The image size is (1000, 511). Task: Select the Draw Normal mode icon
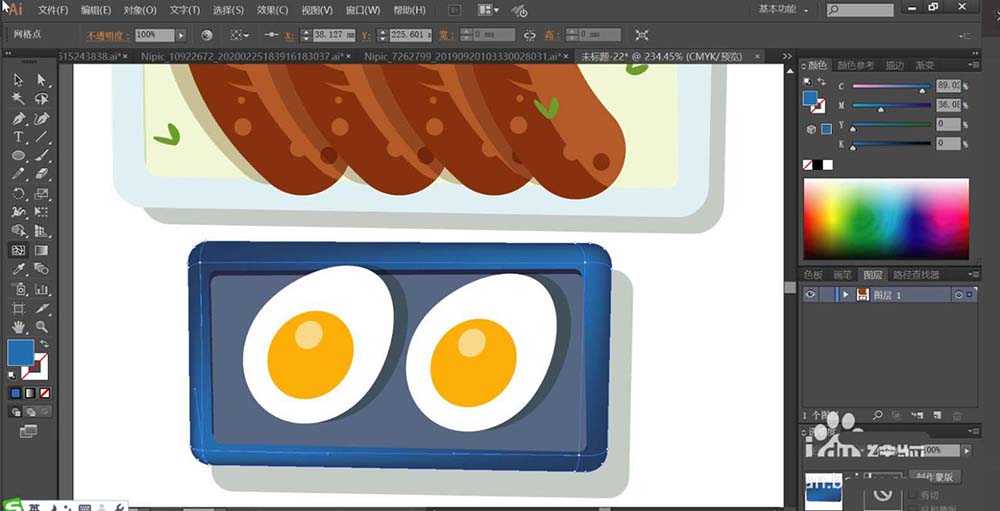point(15,412)
